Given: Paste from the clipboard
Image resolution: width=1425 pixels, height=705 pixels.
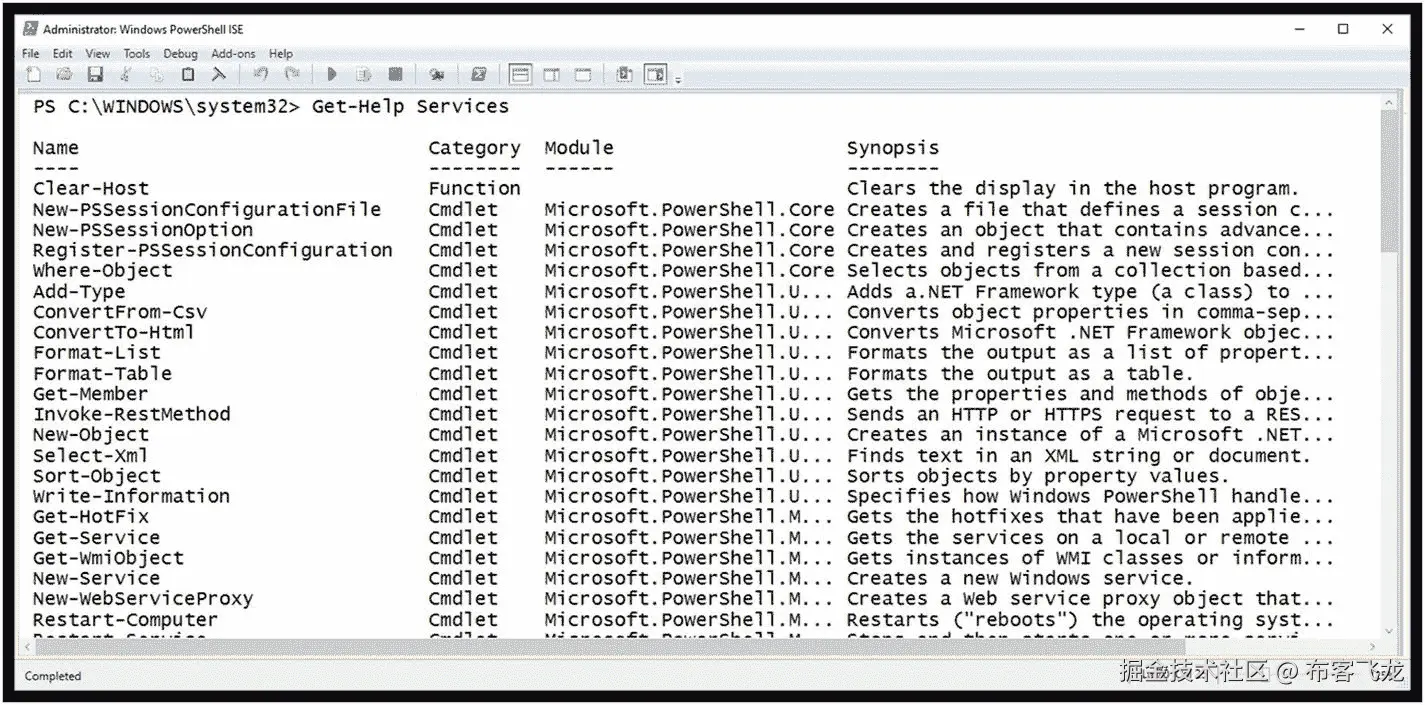Looking at the screenshot, I should (186, 74).
